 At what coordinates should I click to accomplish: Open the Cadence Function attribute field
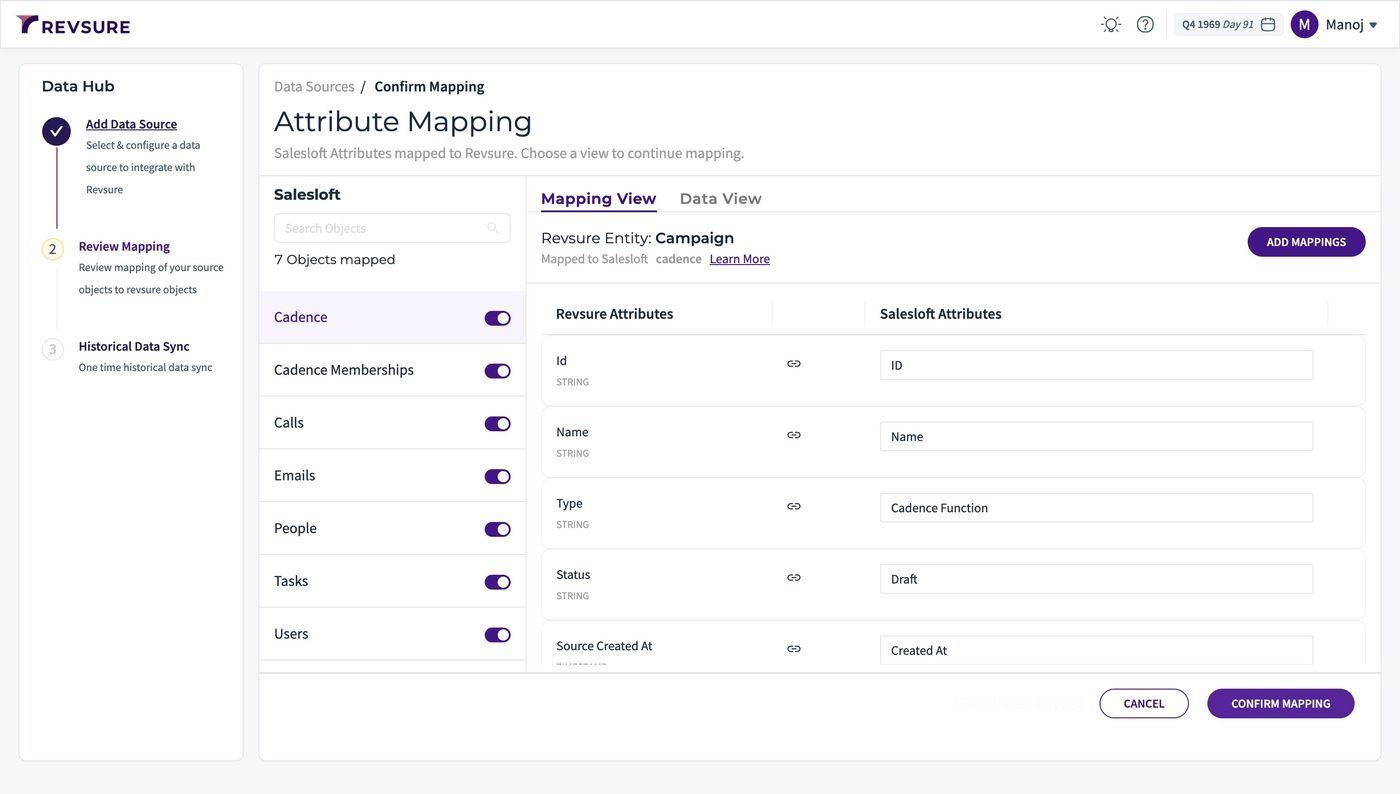(1096, 508)
